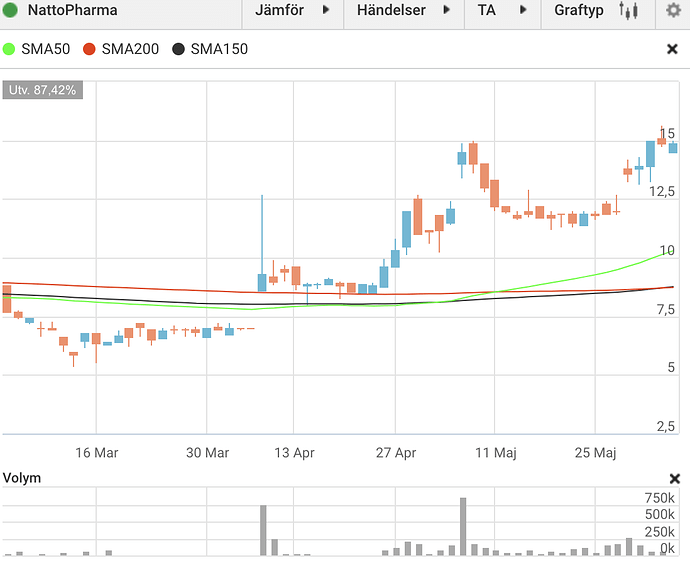This screenshot has width=690, height=568.
Task: Click the 500k volume axis label
Action: [x=659, y=514]
